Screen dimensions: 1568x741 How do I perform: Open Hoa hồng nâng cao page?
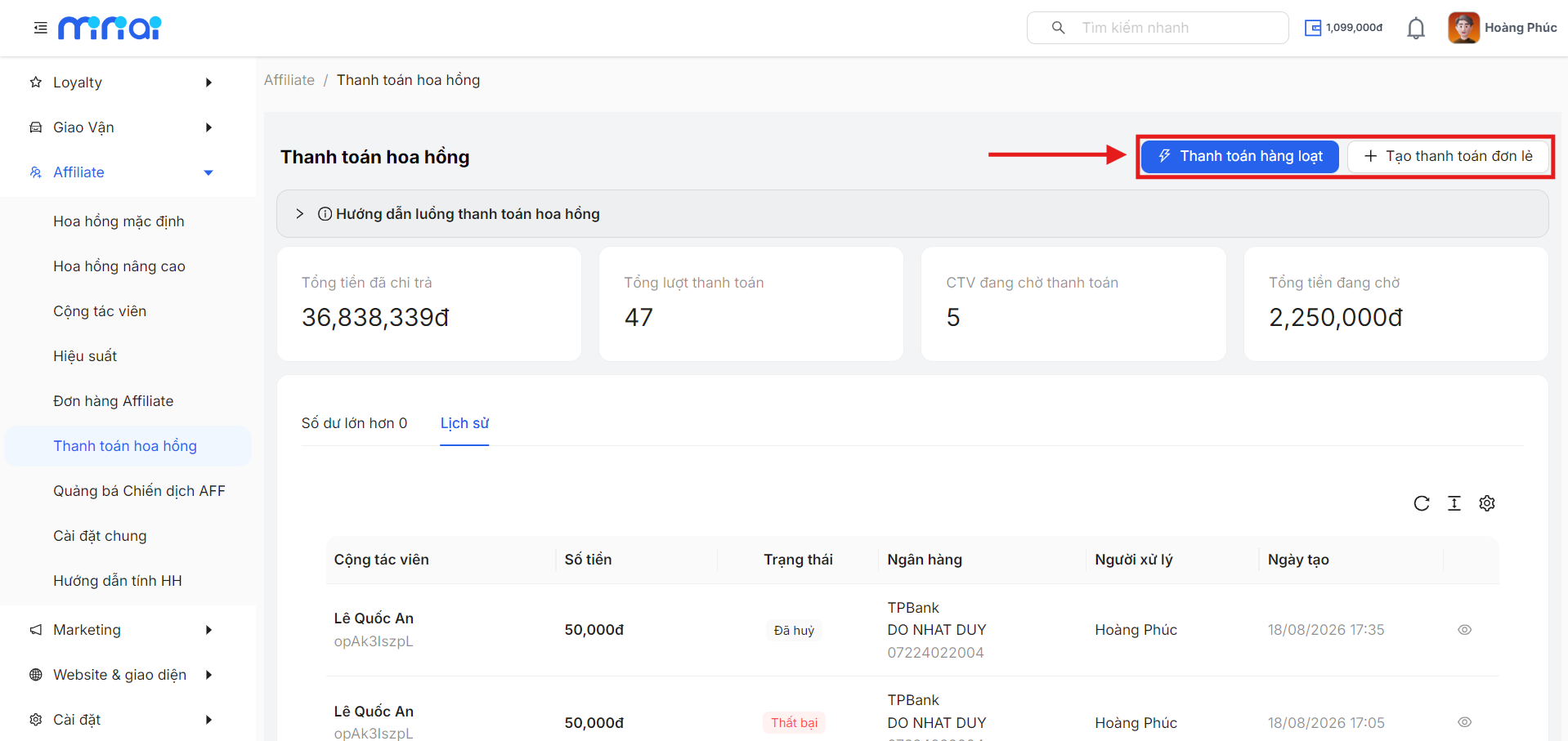(128, 266)
